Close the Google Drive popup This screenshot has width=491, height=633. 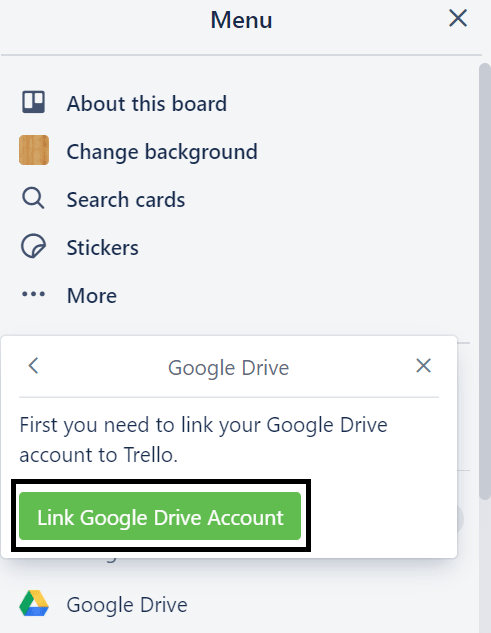[424, 366]
